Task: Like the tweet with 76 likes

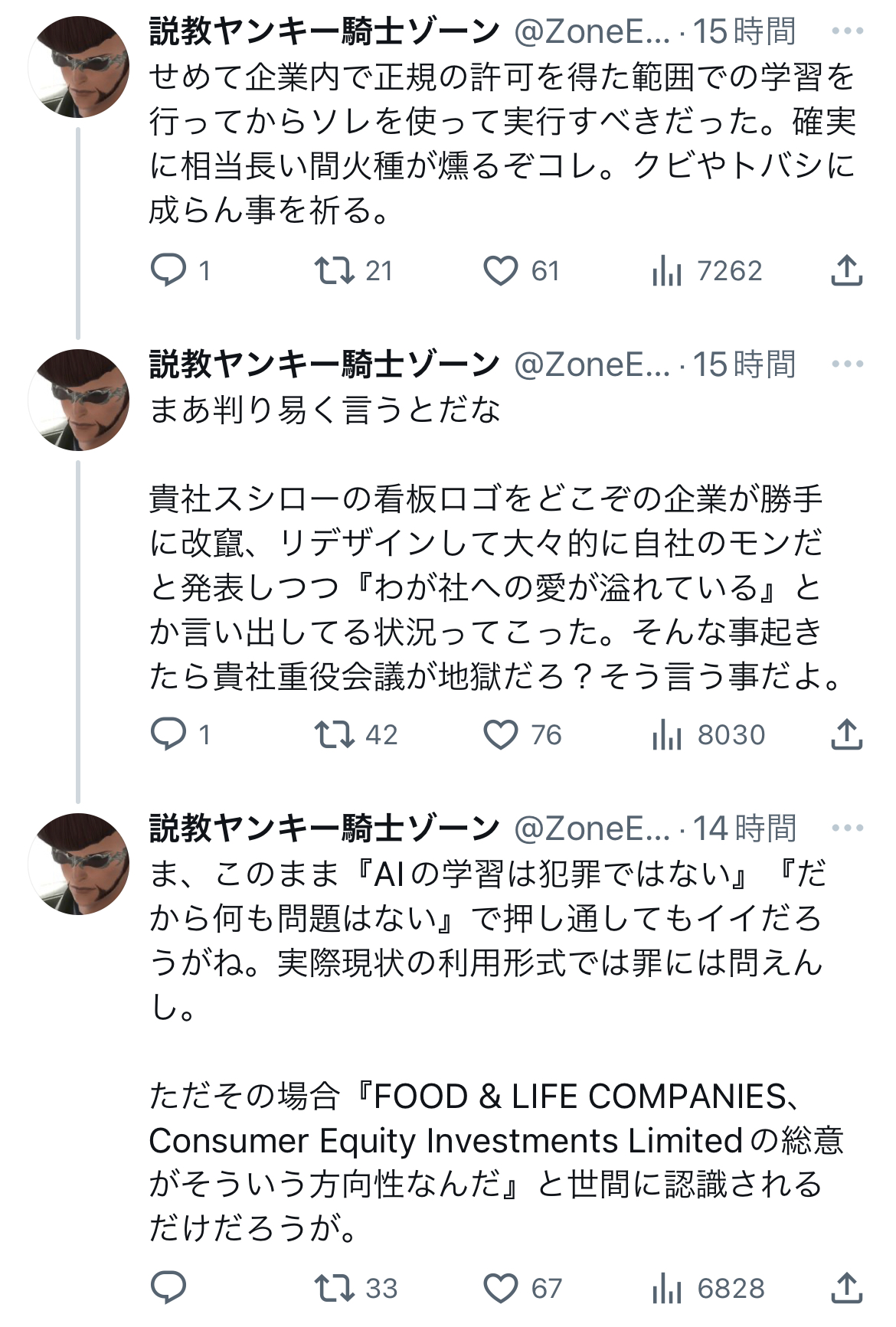Action: click(x=501, y=734)
